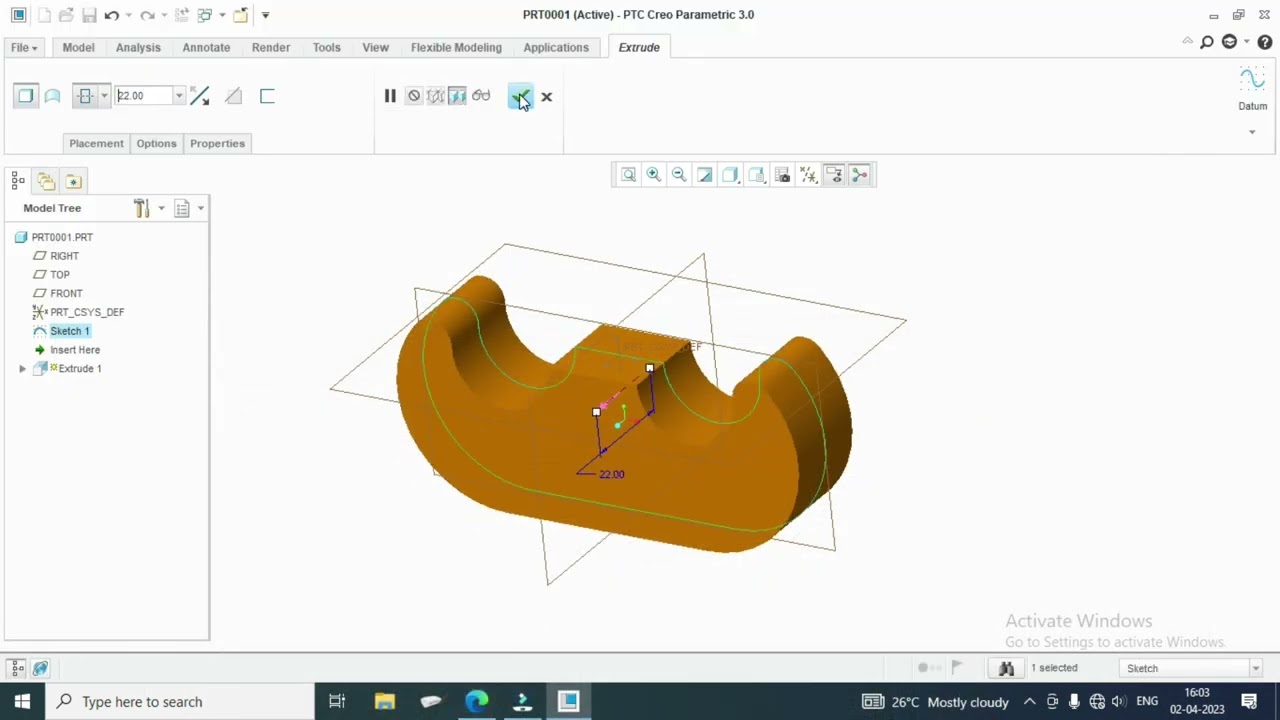Screen dimensions: 1280x720
Task: Show the Model Tree navigator tab
Action: (17, 181)
